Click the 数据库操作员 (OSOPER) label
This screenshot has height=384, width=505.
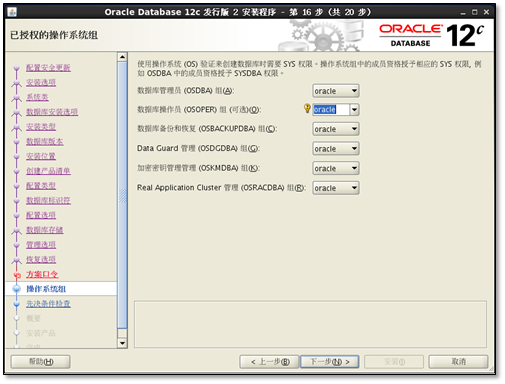point(199,109)
